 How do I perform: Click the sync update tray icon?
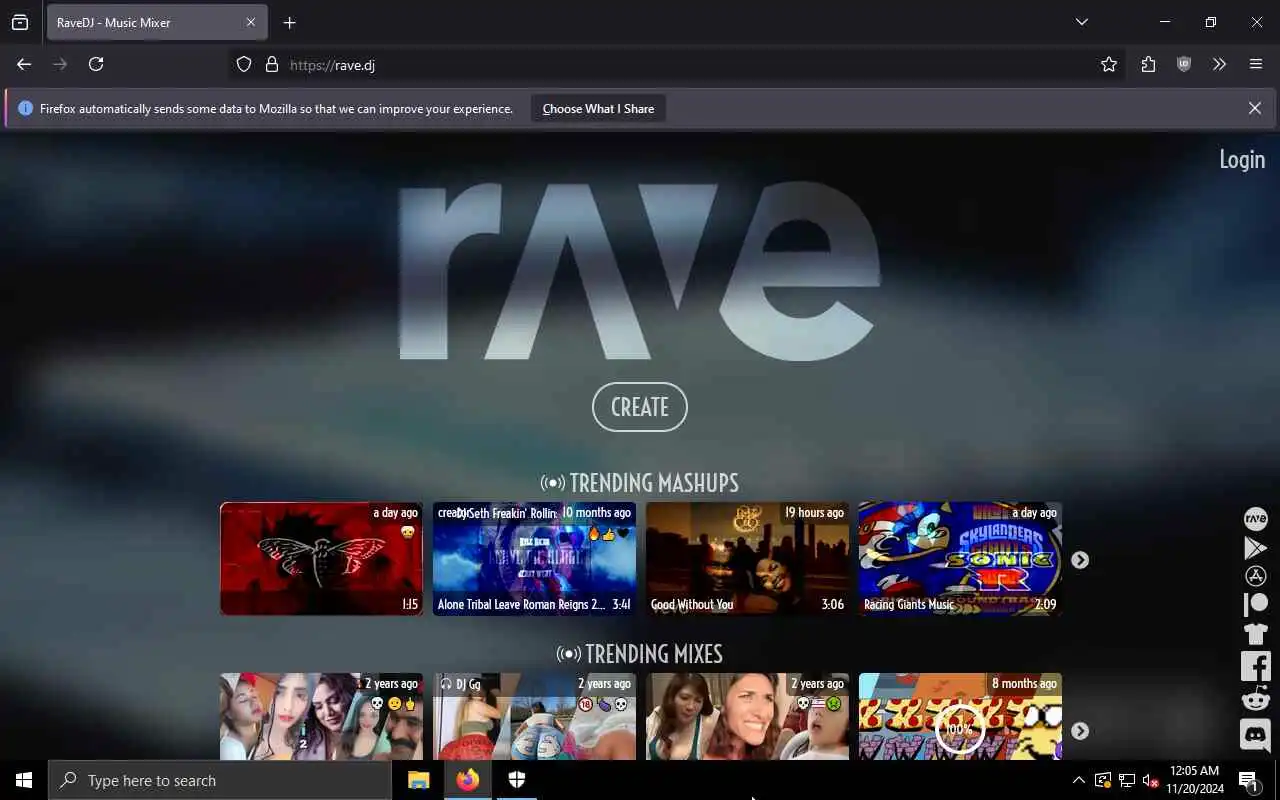point(1102,780)
